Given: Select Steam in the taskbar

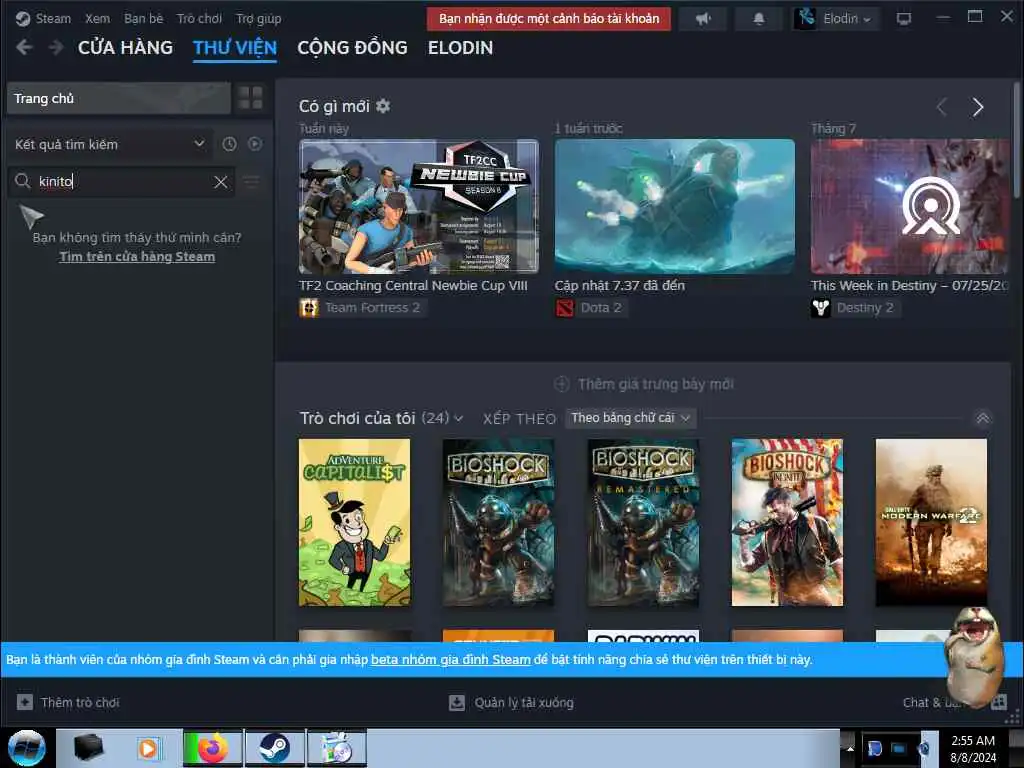Looking at the screenshot, I should [274, 748].
